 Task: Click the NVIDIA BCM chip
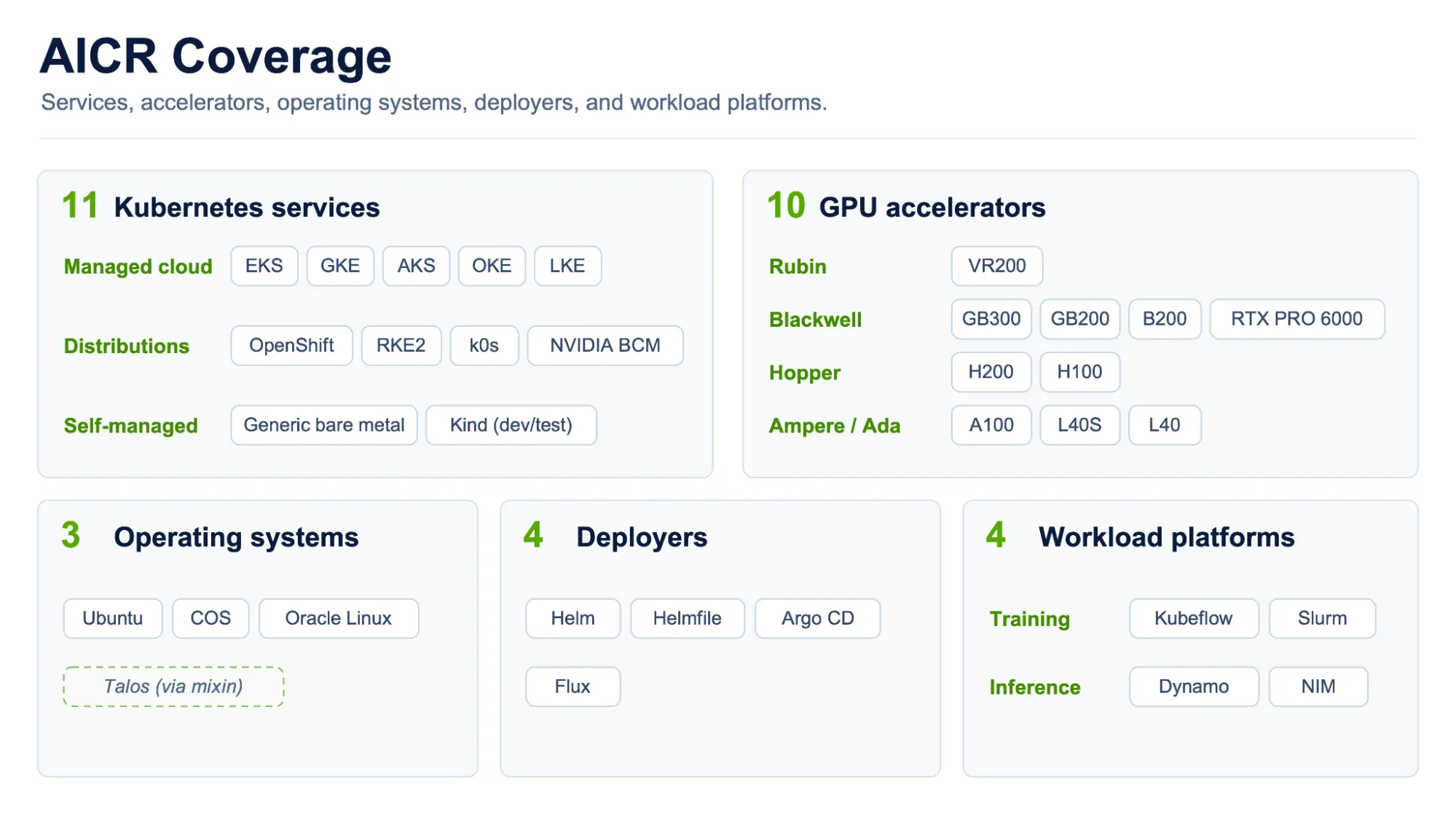pyautogui.click(x=605, y=345)
